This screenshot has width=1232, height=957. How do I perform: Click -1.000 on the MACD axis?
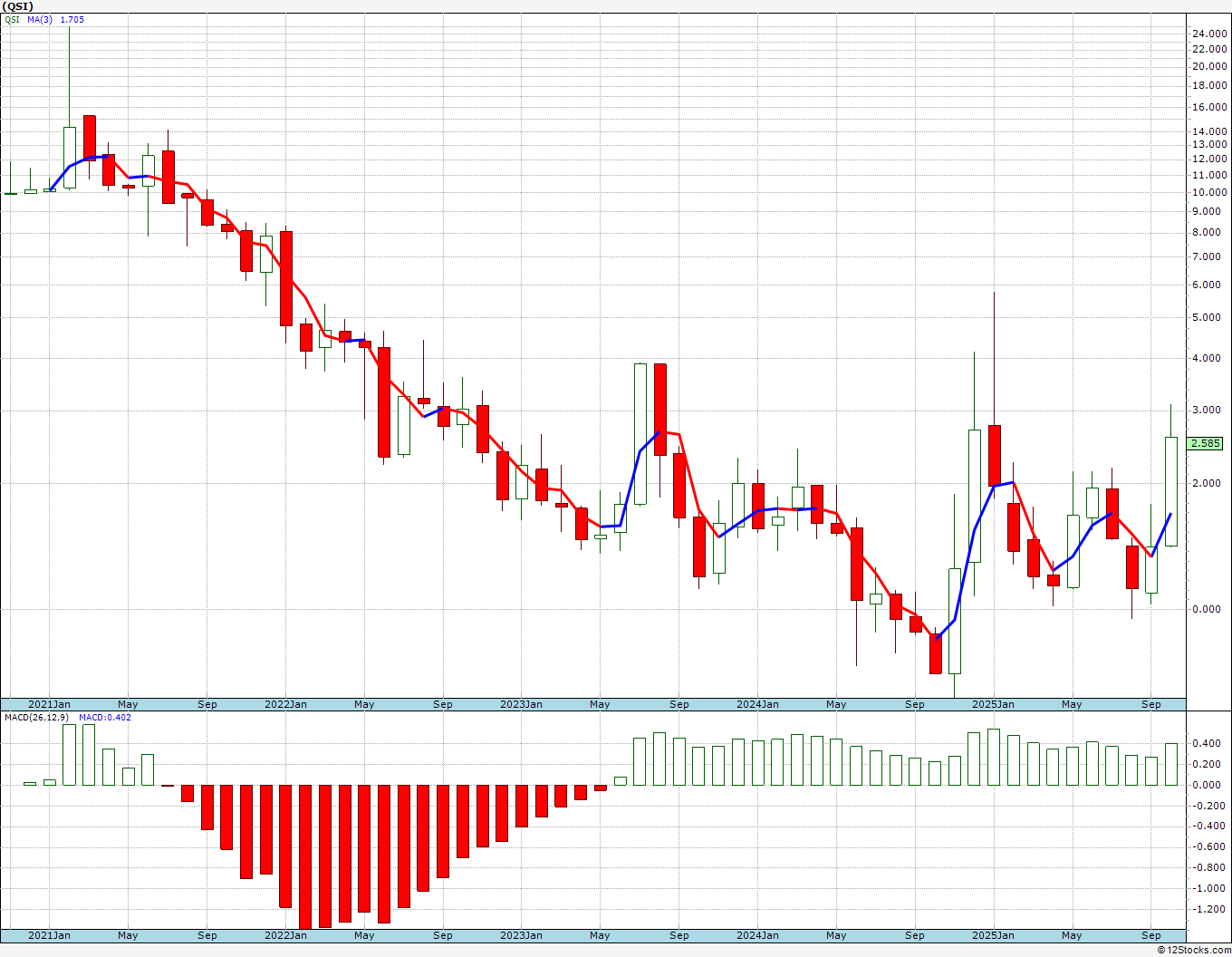tap(1209, 888)
